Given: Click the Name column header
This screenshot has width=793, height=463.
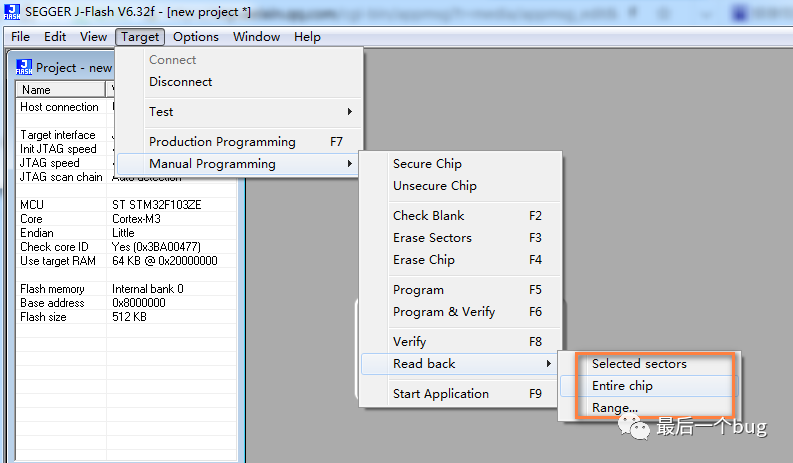Looking at the screenshot, I should point(61,90).
